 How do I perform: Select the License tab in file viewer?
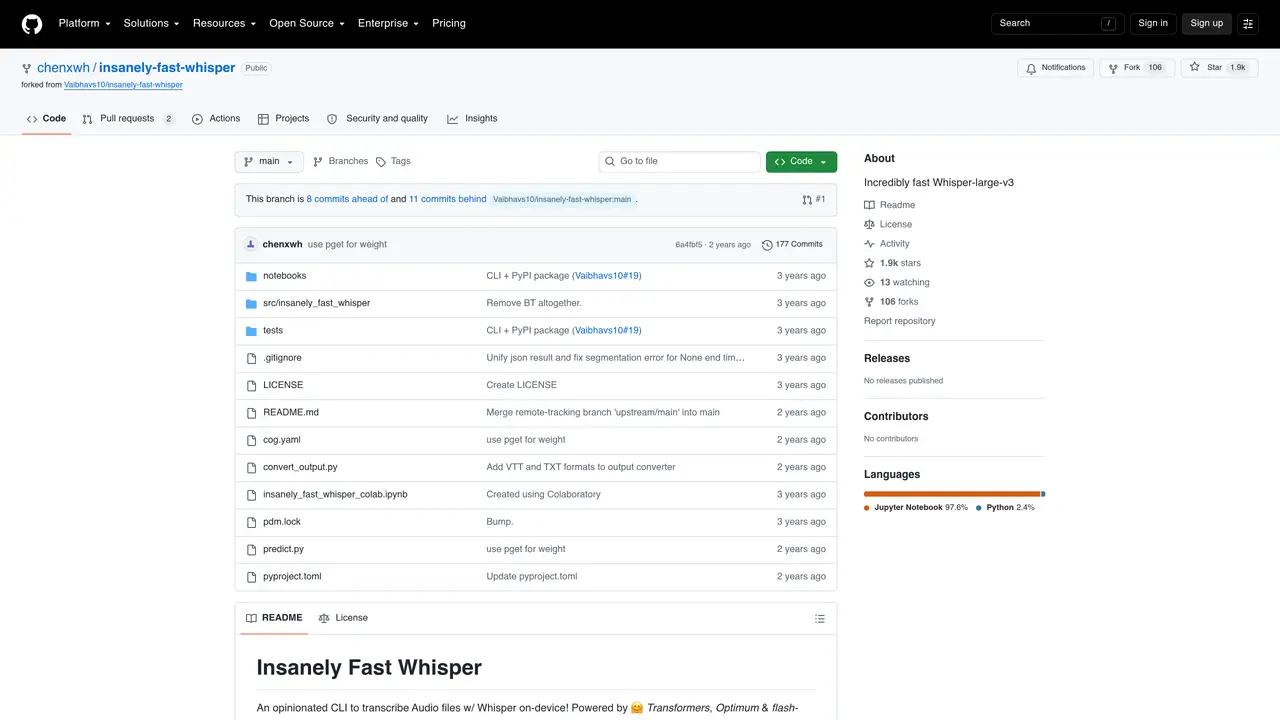[343, 618]
